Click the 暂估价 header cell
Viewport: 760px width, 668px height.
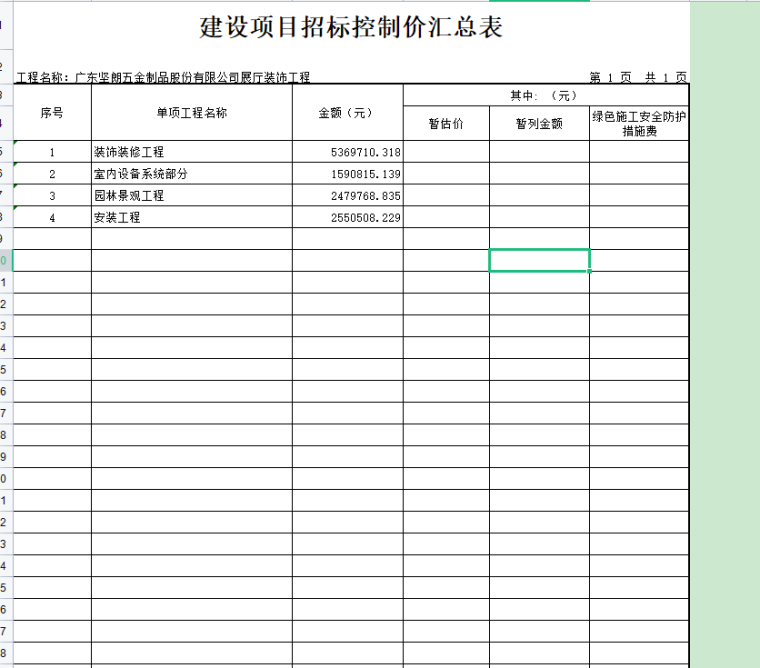446,124
